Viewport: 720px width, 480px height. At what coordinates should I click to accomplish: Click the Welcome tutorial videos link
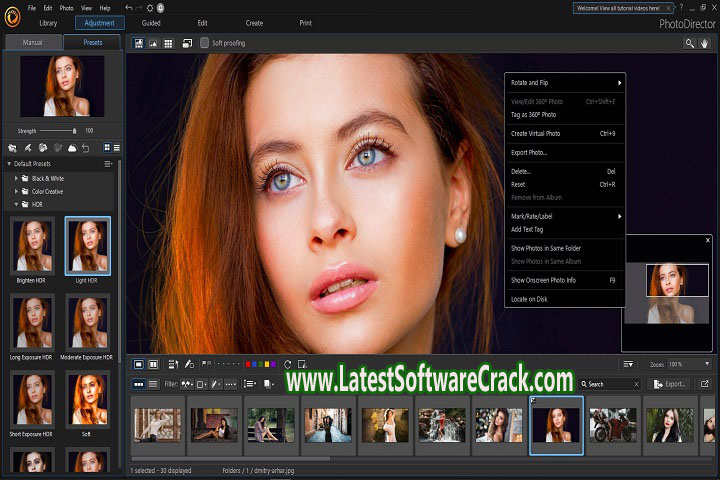tap(618, 8)
